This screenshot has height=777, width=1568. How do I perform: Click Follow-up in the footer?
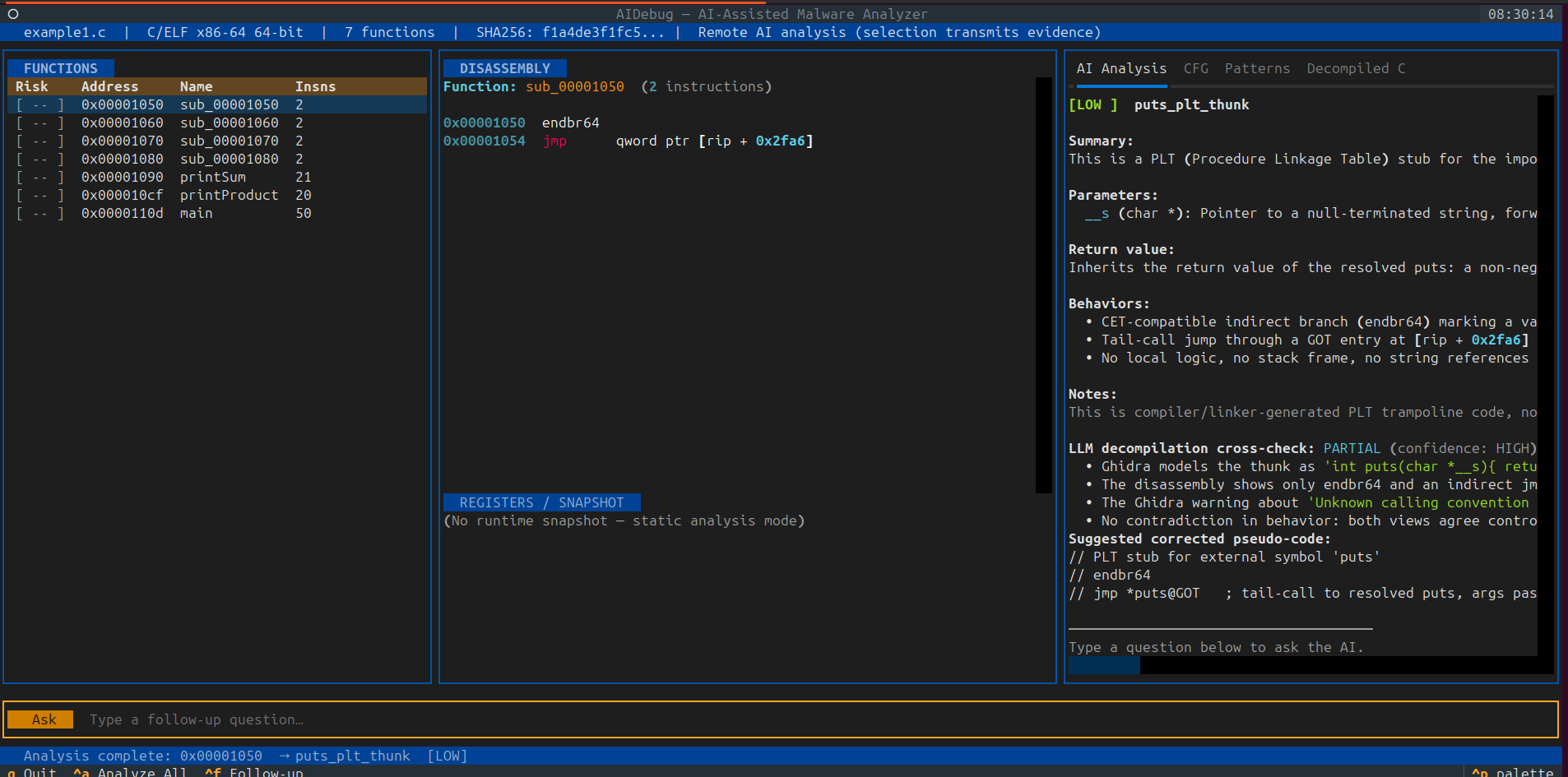point(254,772)
